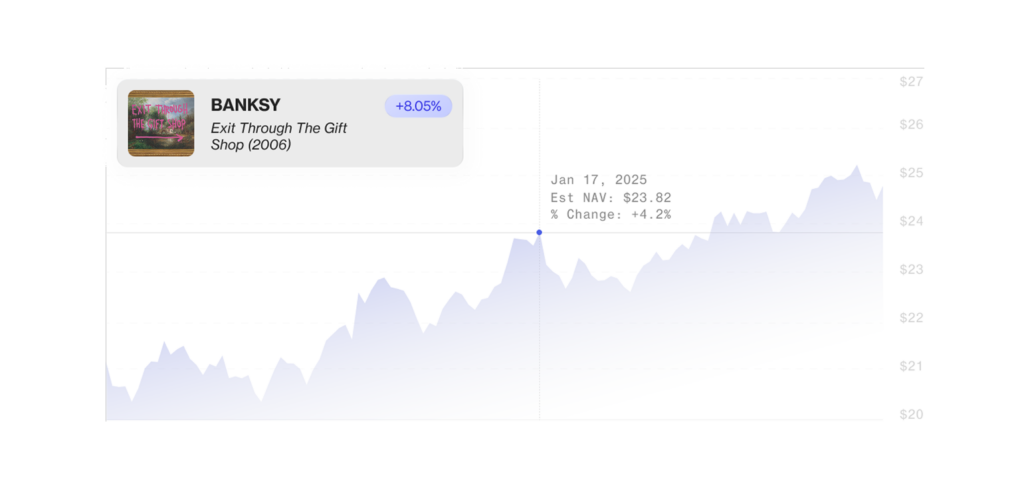
Task: Click the % Change +4.2% tooltip line
Action: tap(610, 214)
